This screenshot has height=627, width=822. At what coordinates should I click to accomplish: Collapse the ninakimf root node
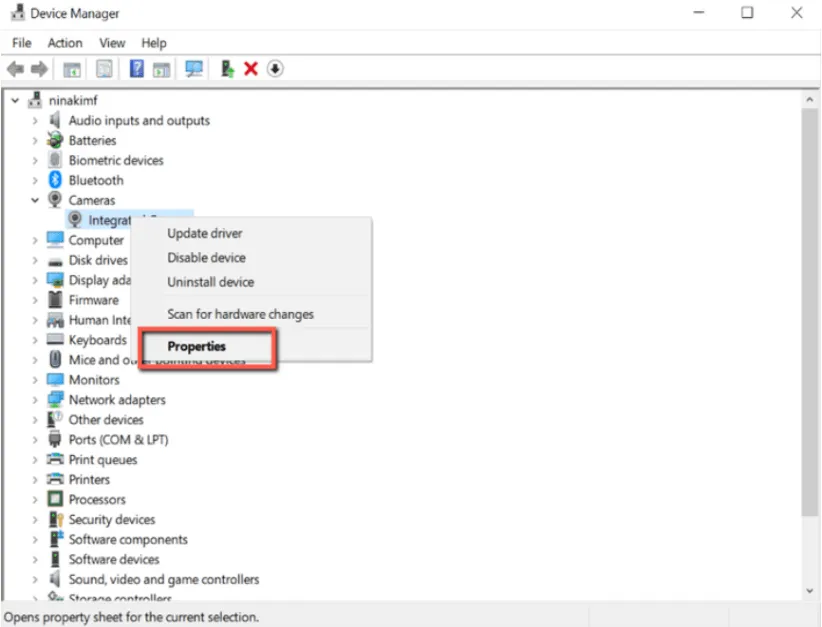click(15, 100)
